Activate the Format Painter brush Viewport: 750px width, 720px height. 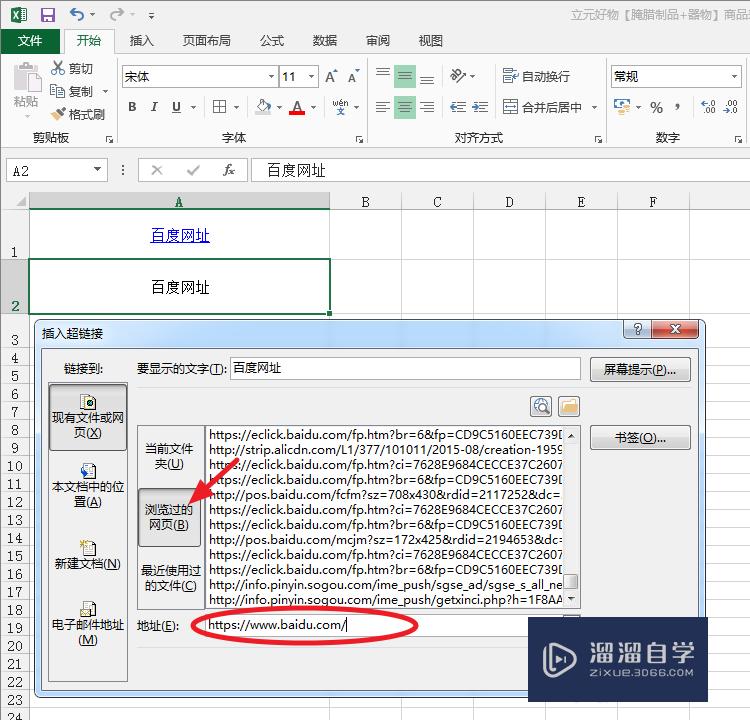[x=58, y=114]
